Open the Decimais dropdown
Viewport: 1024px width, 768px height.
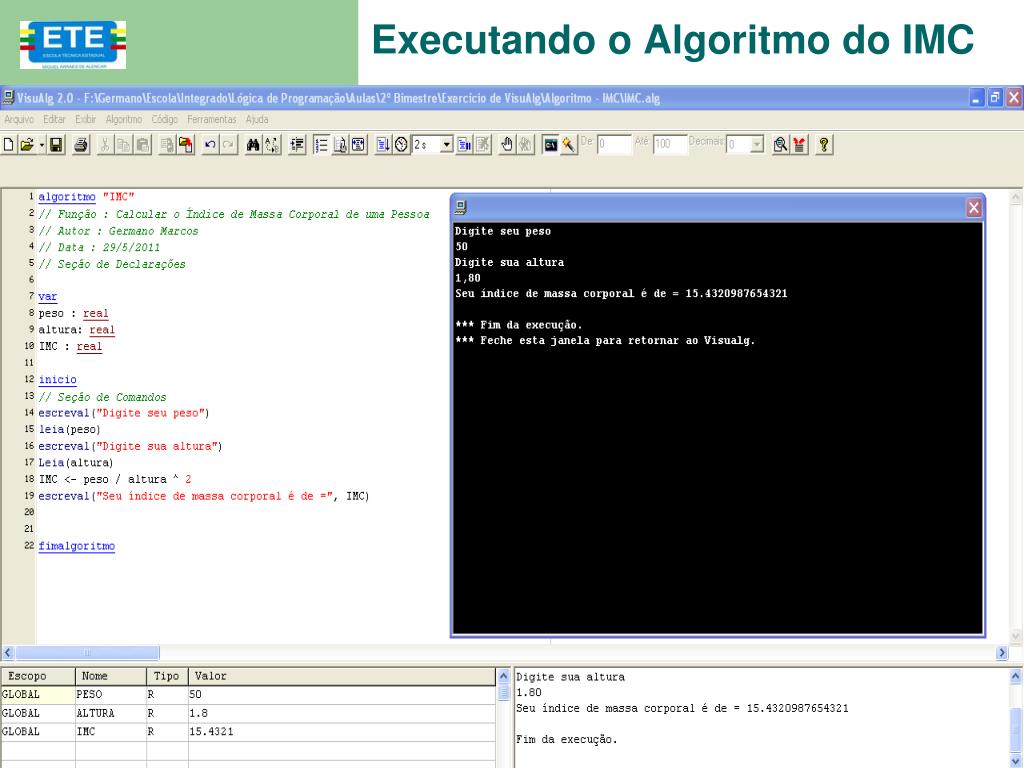(757, 144)
